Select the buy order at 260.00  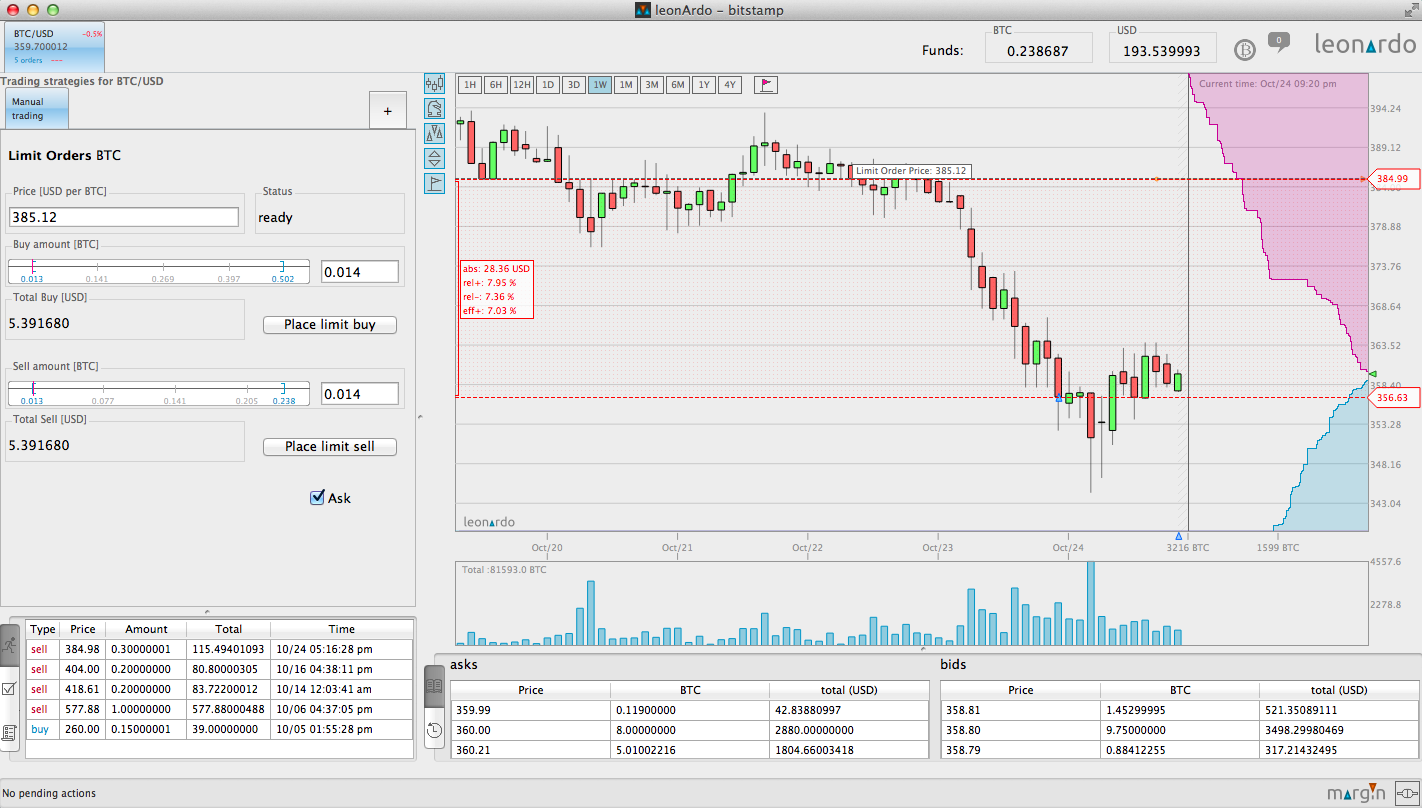(x=219, y=730)
